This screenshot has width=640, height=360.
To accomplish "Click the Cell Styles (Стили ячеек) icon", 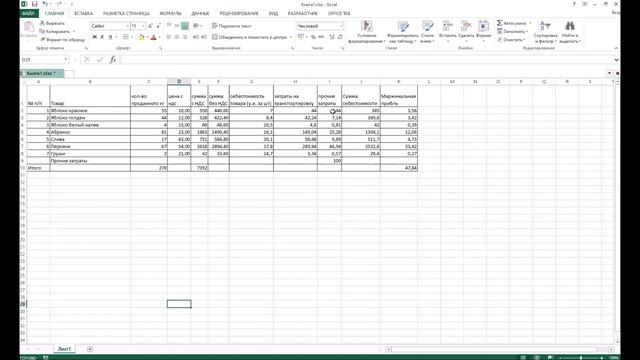I will coord(427,26).
